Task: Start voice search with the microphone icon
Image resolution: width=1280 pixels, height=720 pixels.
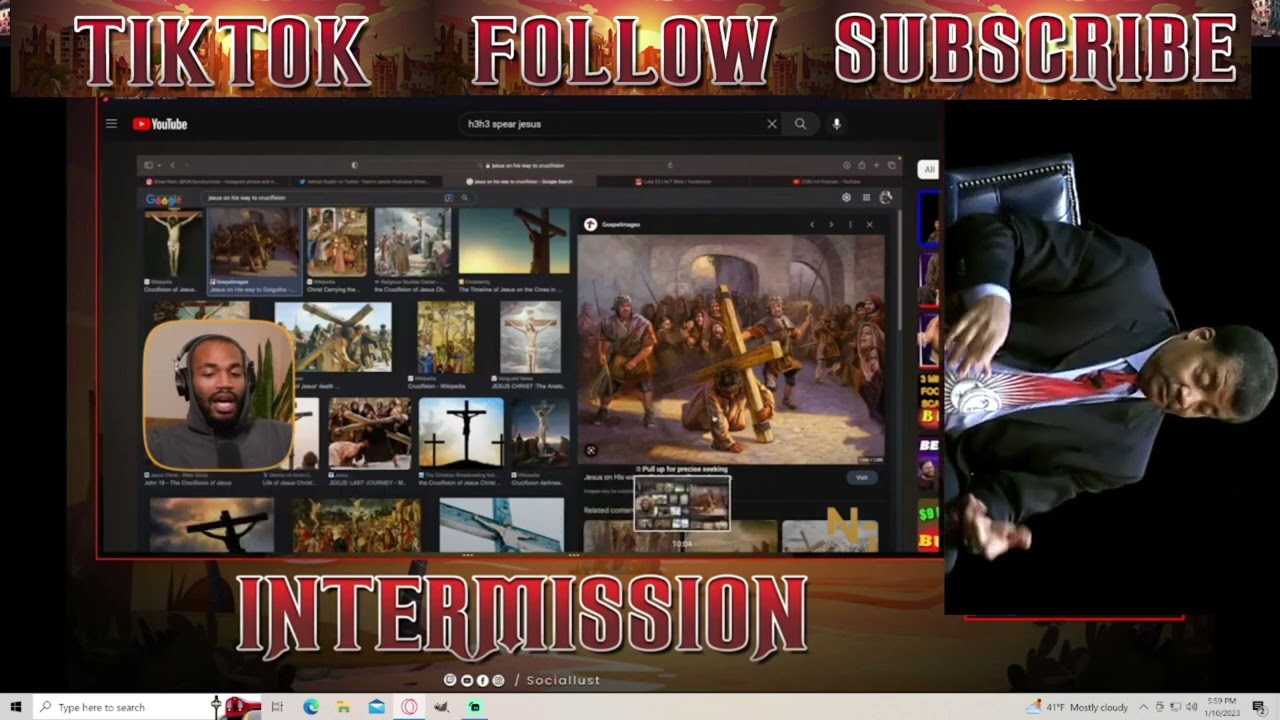Action: point(837,124)
